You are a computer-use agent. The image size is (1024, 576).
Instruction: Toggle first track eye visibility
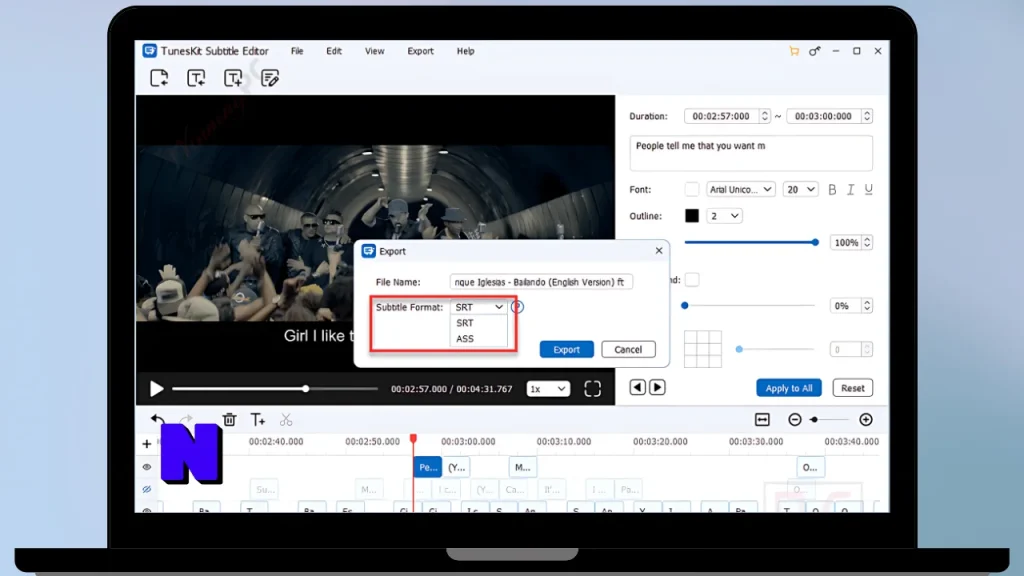146,467
